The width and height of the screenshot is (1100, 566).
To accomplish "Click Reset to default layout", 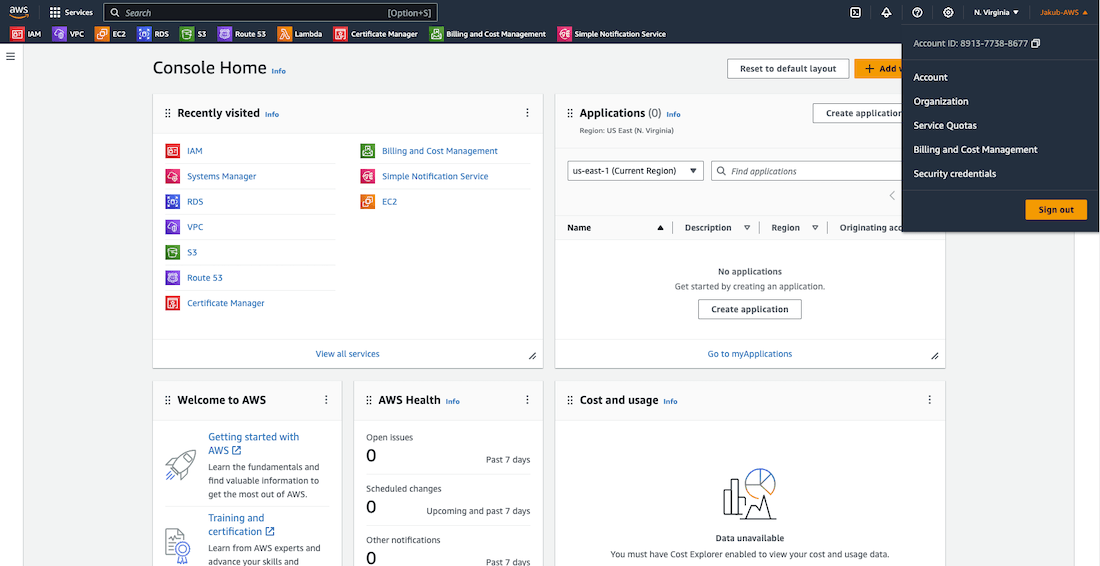I will (x=788, y=69).
